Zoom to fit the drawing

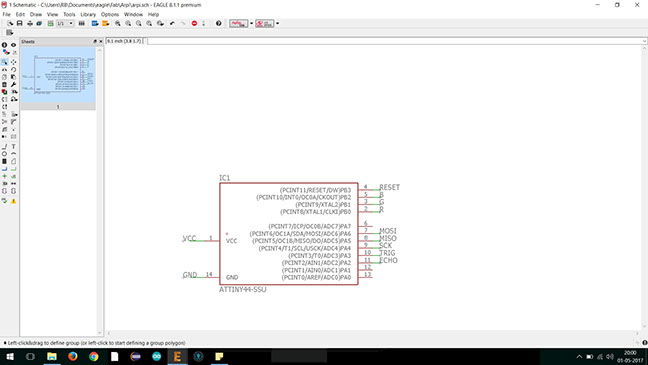[x=118, y=24]
